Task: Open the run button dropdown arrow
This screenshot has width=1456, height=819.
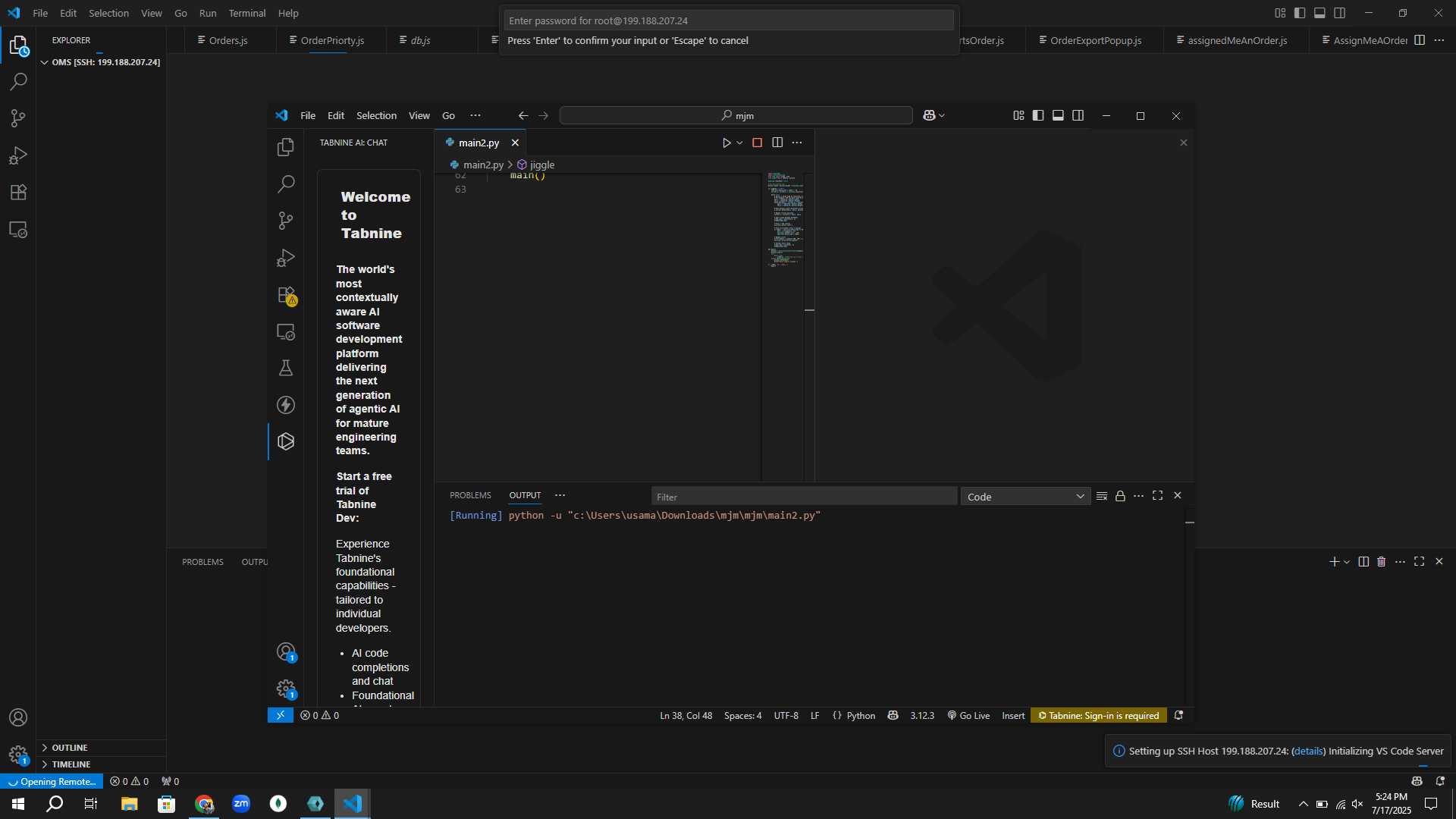Action: point(739,143)
